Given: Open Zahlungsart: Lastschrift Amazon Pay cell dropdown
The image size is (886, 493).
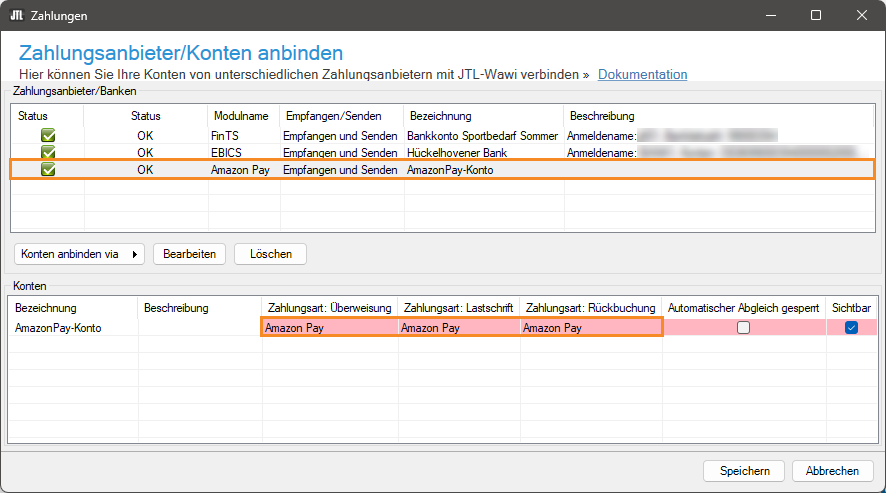Looking at the screenshot, I should pyautogui.click(x=458, y=327).
